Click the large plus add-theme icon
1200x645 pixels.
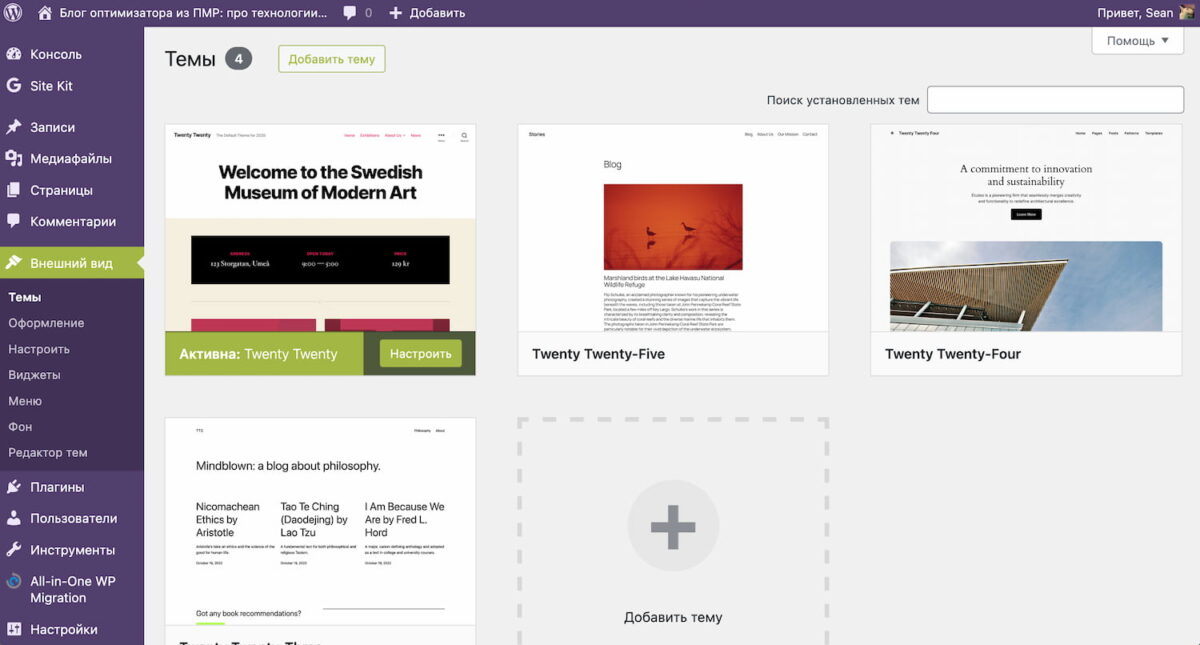click(x=673, y=526)
